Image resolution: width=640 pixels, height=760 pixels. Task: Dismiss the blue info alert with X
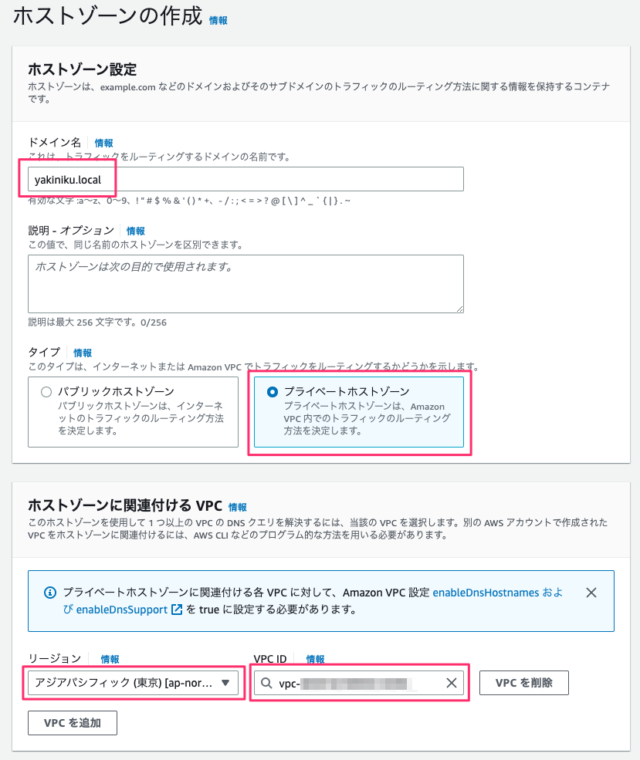(x=591, y=592)
